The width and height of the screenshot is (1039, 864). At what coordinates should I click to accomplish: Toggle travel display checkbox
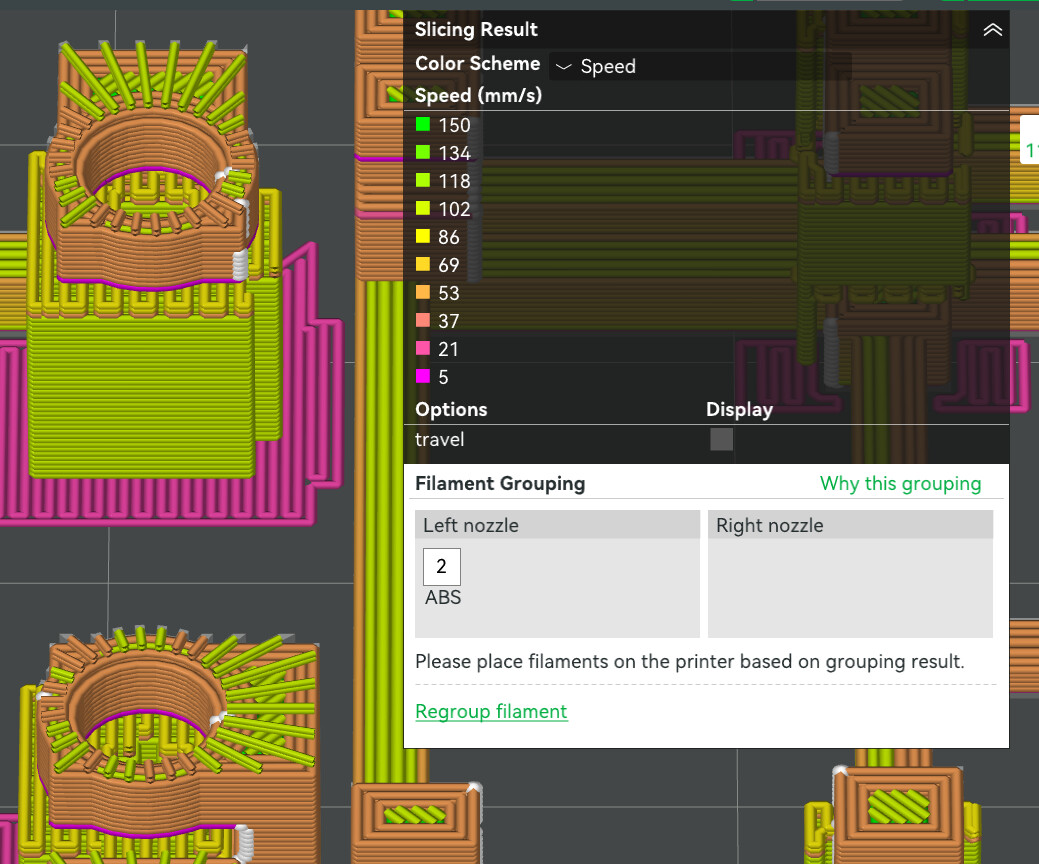tap(722, 439)
